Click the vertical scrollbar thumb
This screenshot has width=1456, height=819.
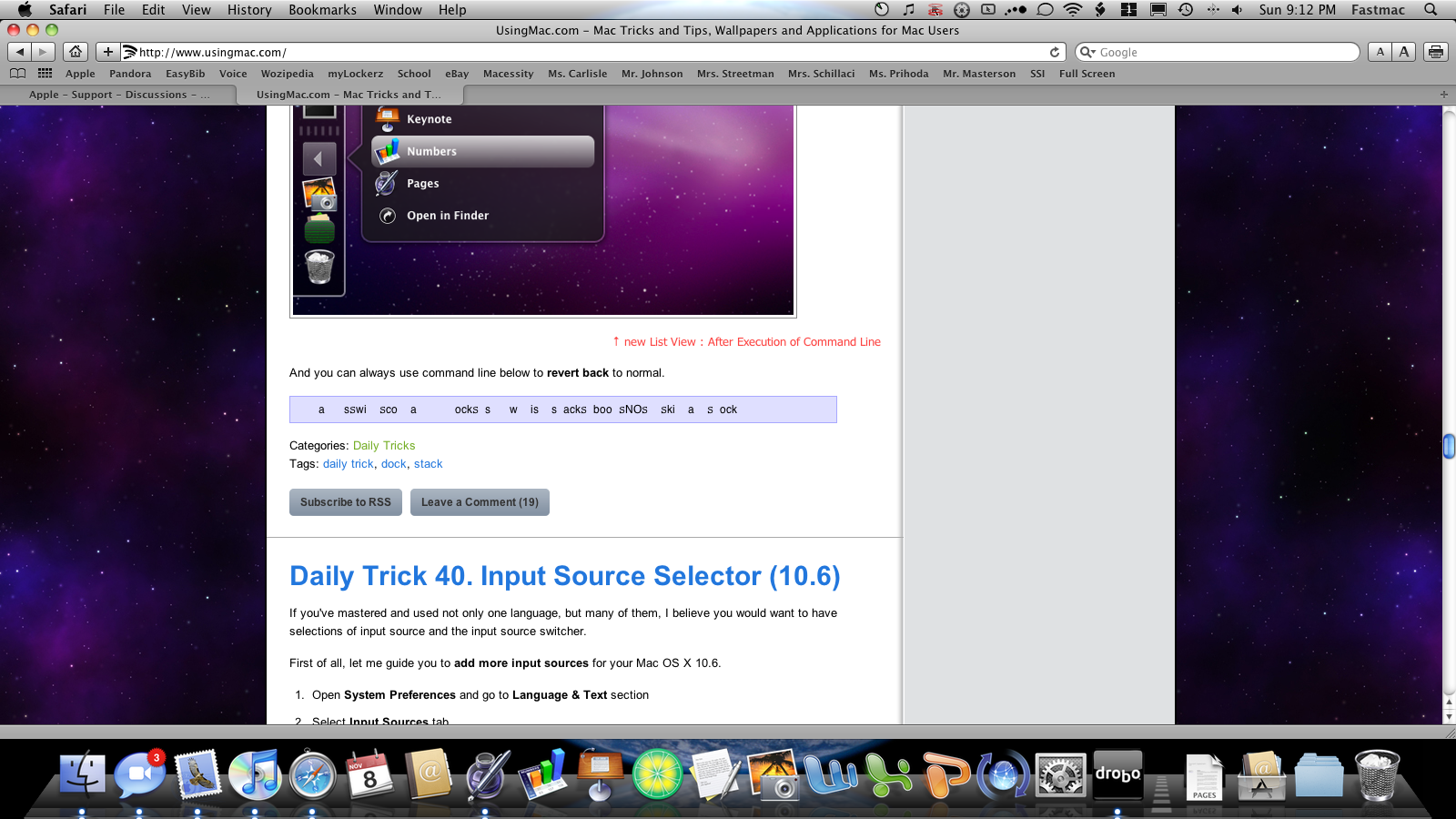[1449, 446]
